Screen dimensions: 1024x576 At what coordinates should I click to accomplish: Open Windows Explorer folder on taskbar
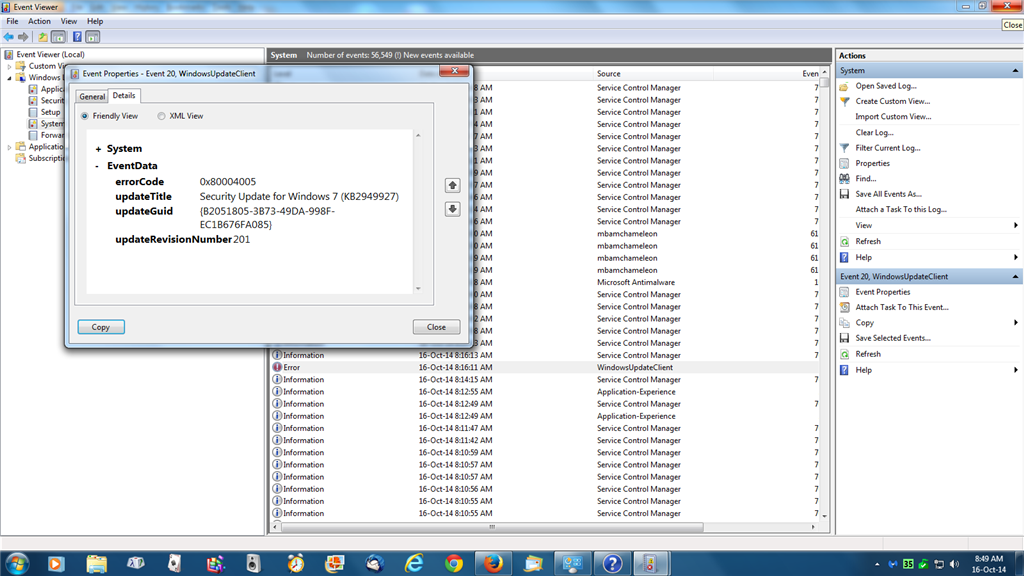pos(96,563)
